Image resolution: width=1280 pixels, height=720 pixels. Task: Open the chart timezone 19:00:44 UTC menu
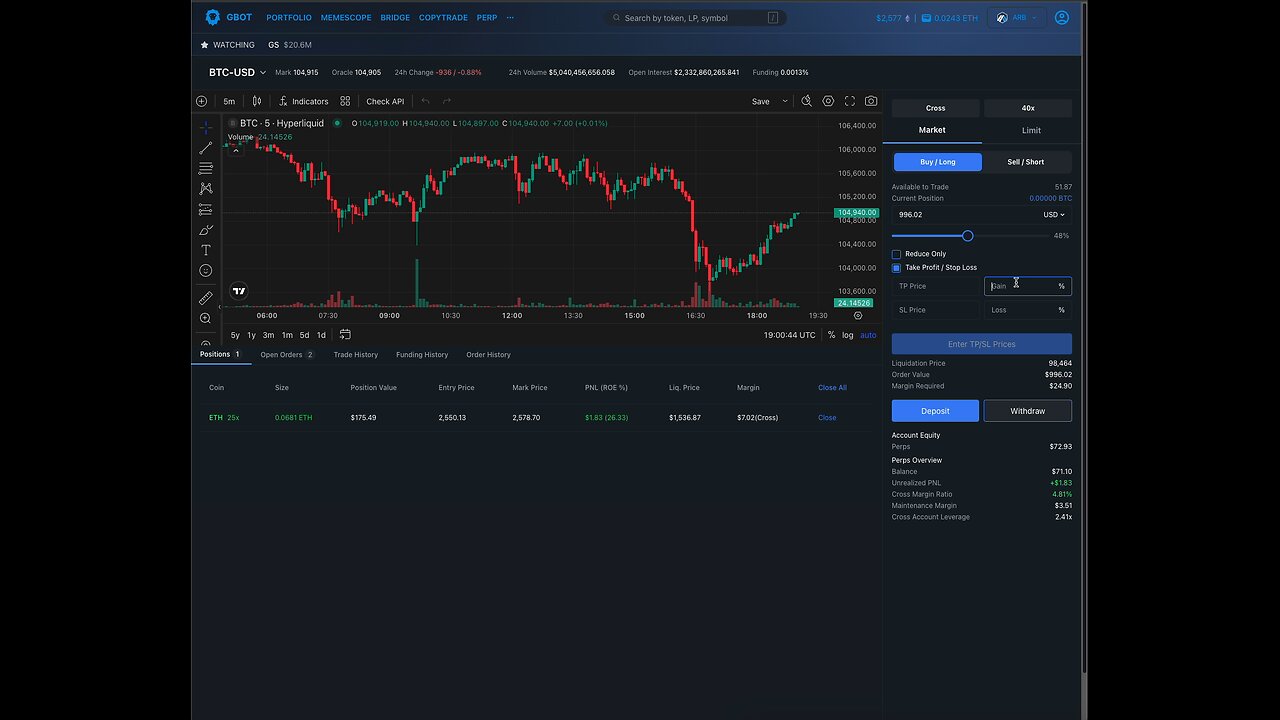pos(789,335)
